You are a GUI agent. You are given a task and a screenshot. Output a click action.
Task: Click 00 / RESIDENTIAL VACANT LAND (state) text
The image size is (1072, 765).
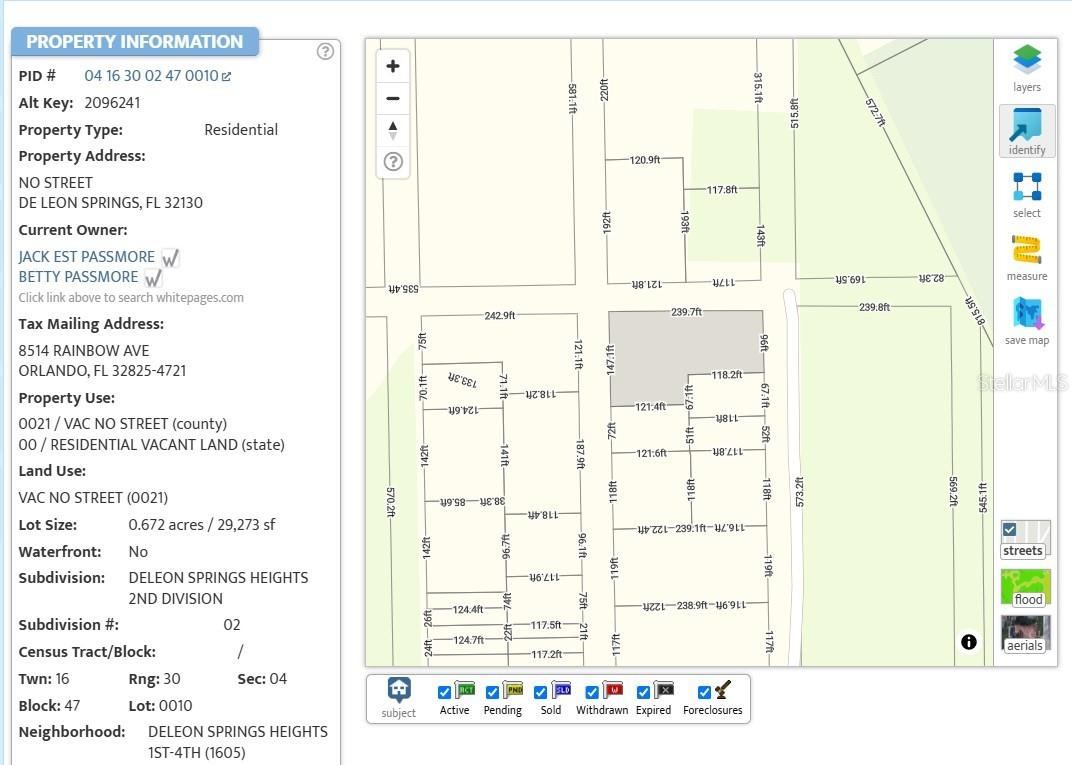152,445
